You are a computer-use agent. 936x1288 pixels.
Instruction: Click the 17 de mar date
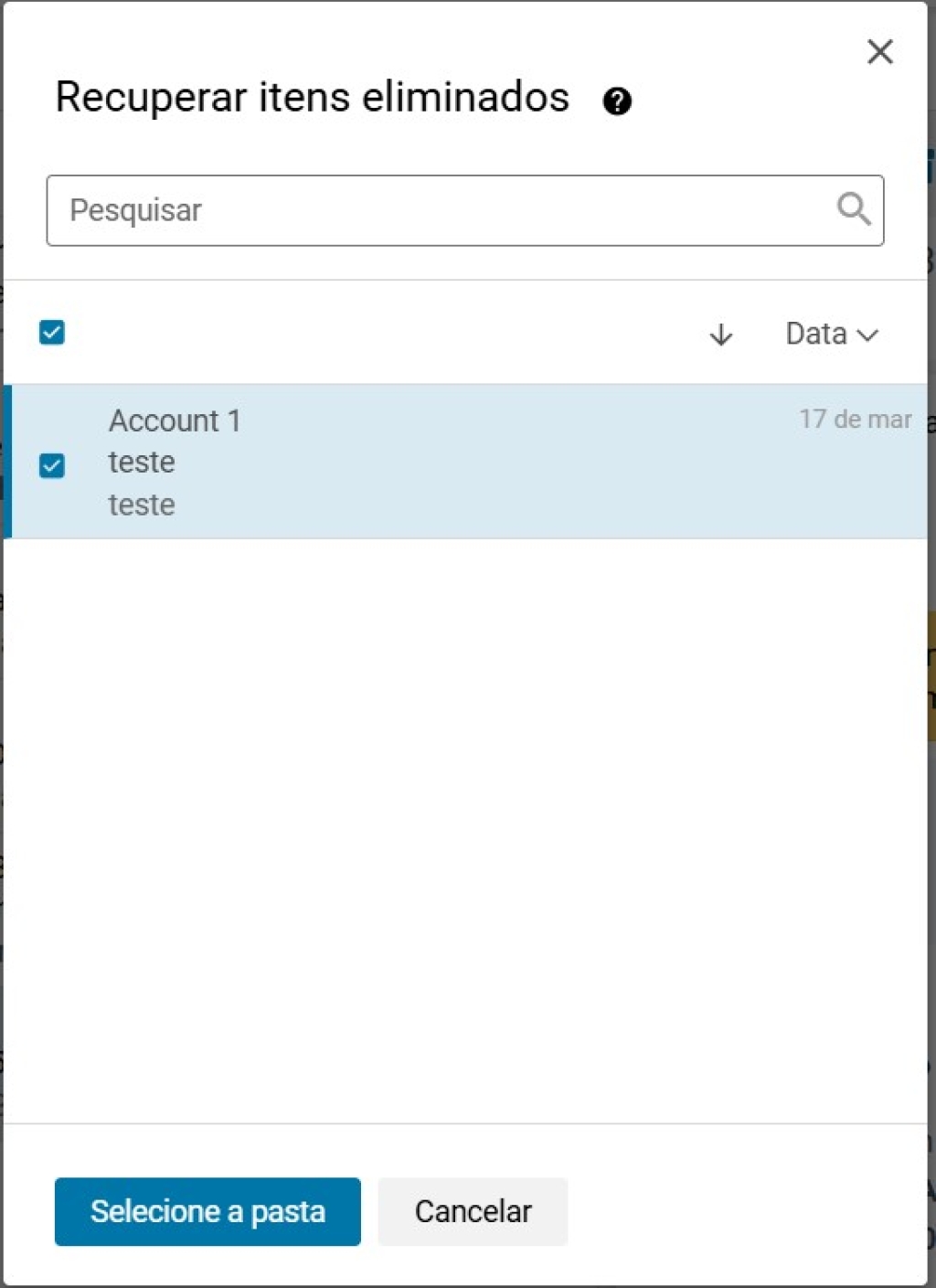point(855,419)
